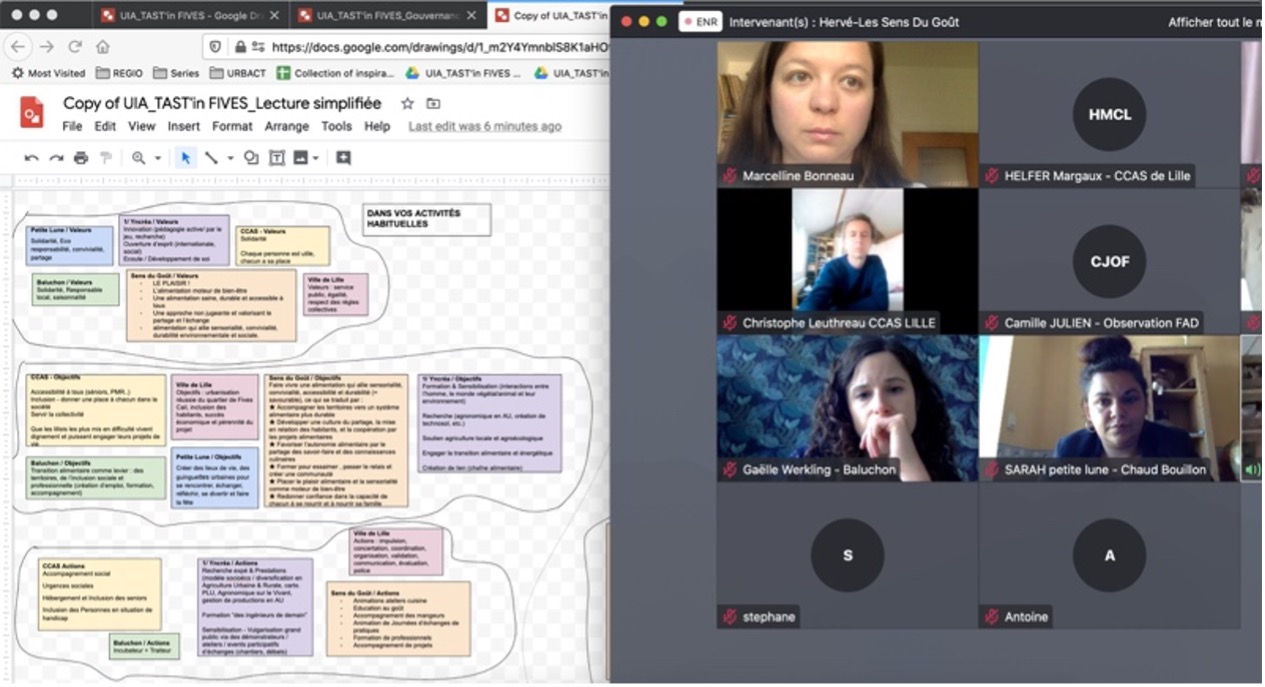
Task: Click the Undo arrow in the Drawings toolbar
Action: (32, 158)
